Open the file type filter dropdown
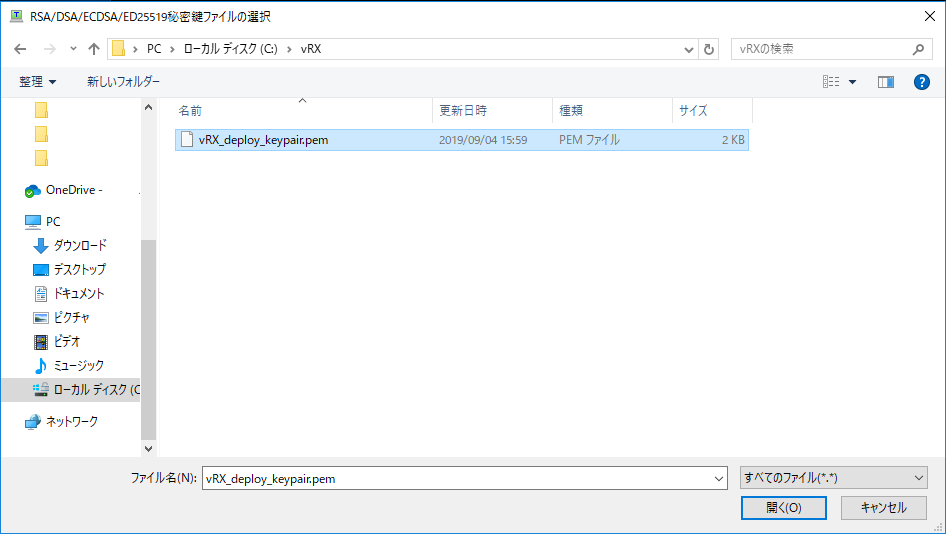 pos(833,479)
